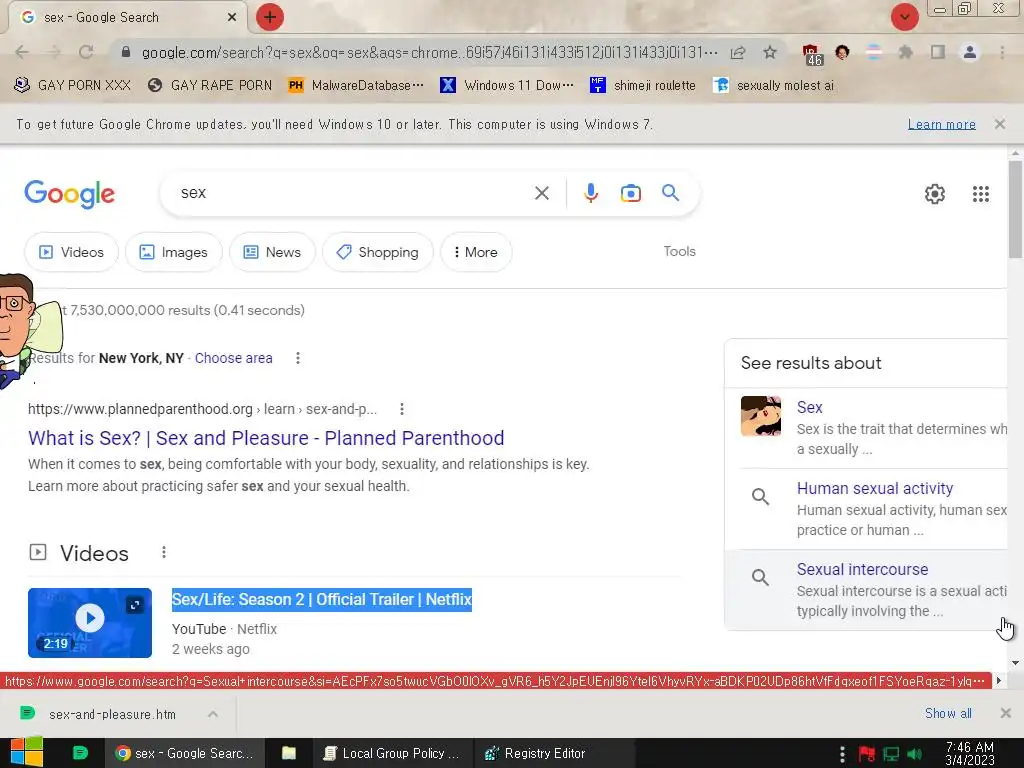Open options for Planned Parenthood result
This screenshot has height=768, width=1024.
[x=402, y=409]
